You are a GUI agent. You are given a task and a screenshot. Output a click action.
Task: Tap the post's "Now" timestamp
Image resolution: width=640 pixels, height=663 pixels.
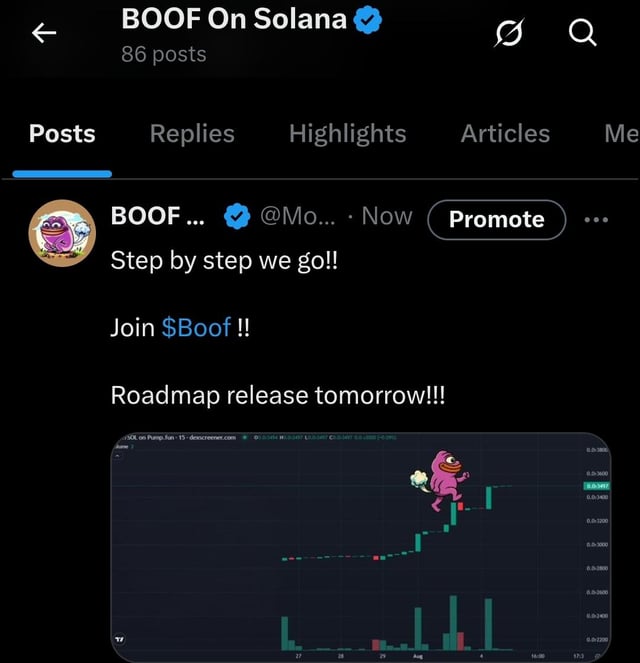386,216
